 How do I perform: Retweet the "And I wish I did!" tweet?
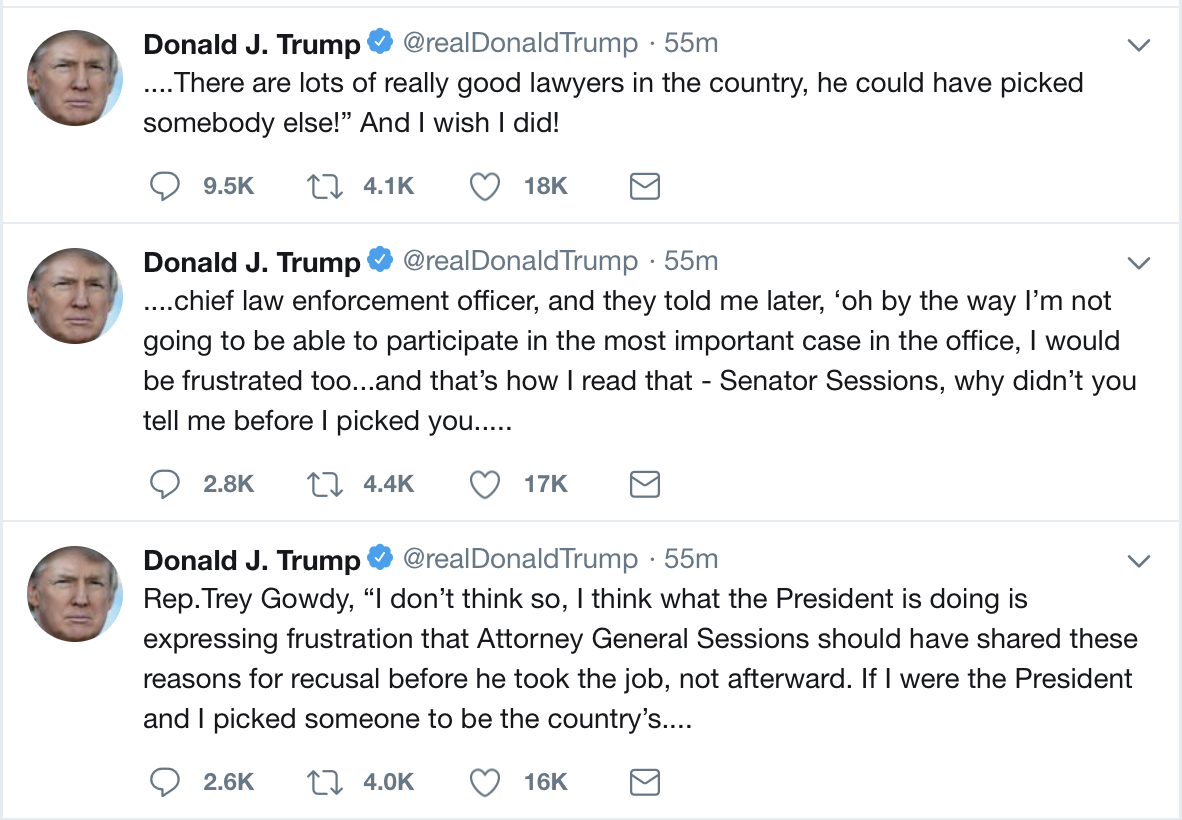[325, 186]
